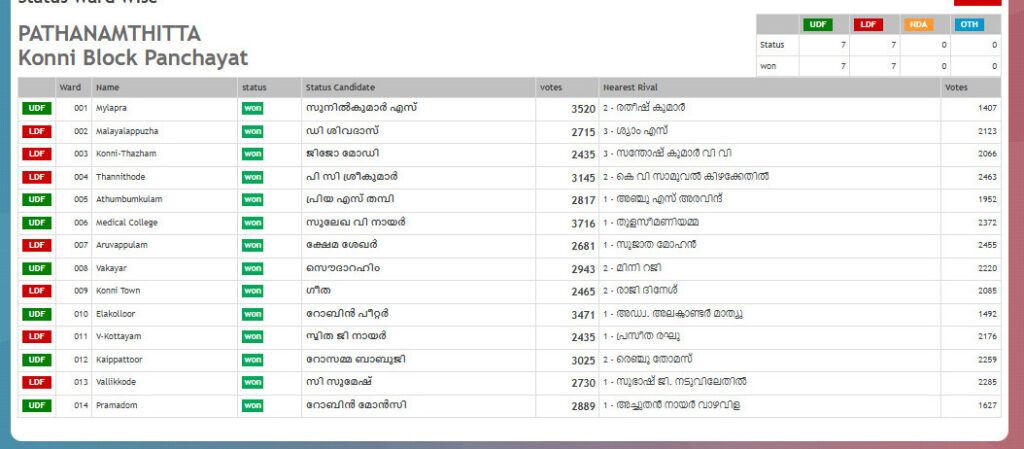Click the UDF badge beside Pramadom ward
1024x449 pixels.
point(37,405)
